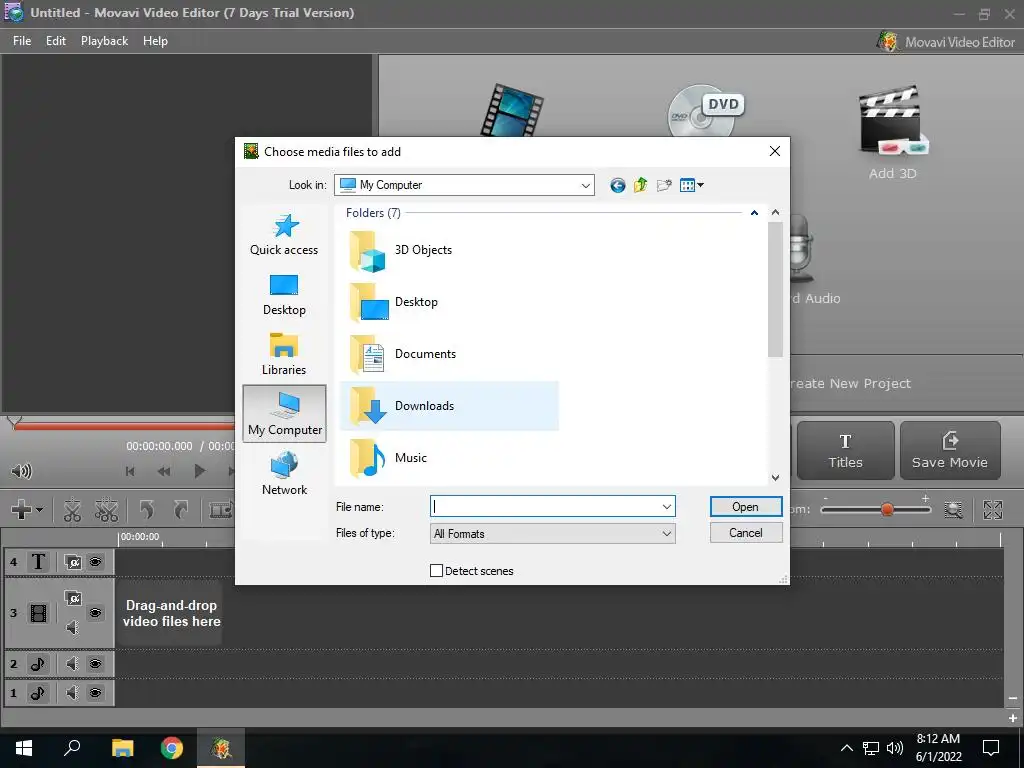Open the Files of type dropdown
This screenshot has width=1024, height=768.
pos(552,534)
